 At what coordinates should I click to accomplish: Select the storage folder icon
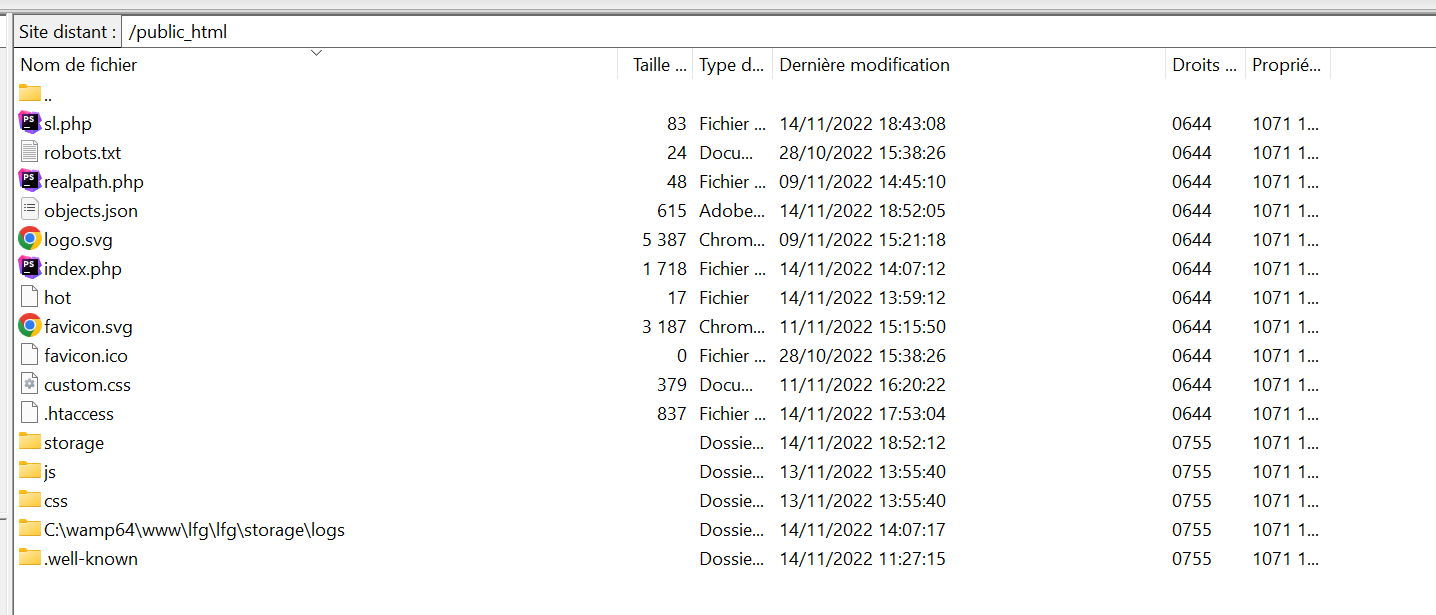30,442
